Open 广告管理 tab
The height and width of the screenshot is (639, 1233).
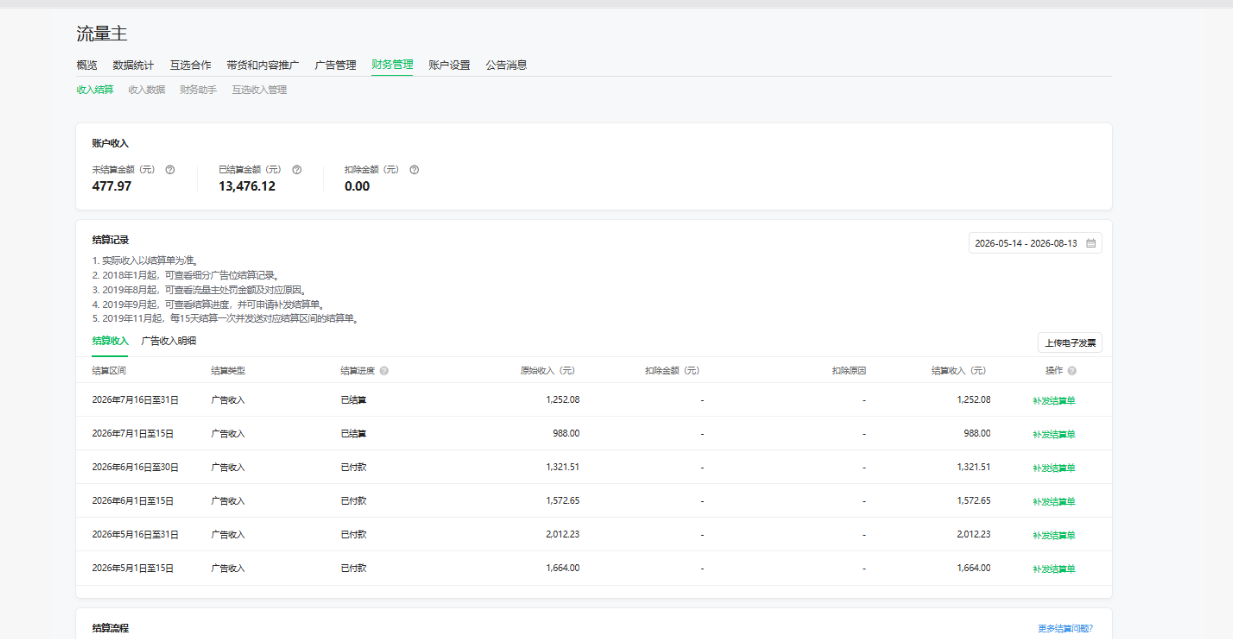[x=335, y=65]
